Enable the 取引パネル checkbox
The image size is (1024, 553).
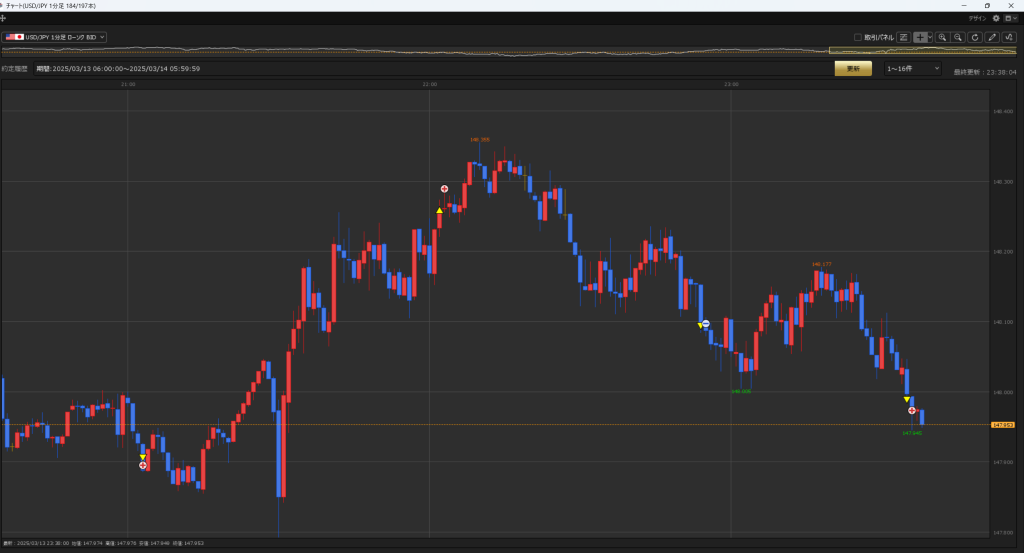point(858,37)
